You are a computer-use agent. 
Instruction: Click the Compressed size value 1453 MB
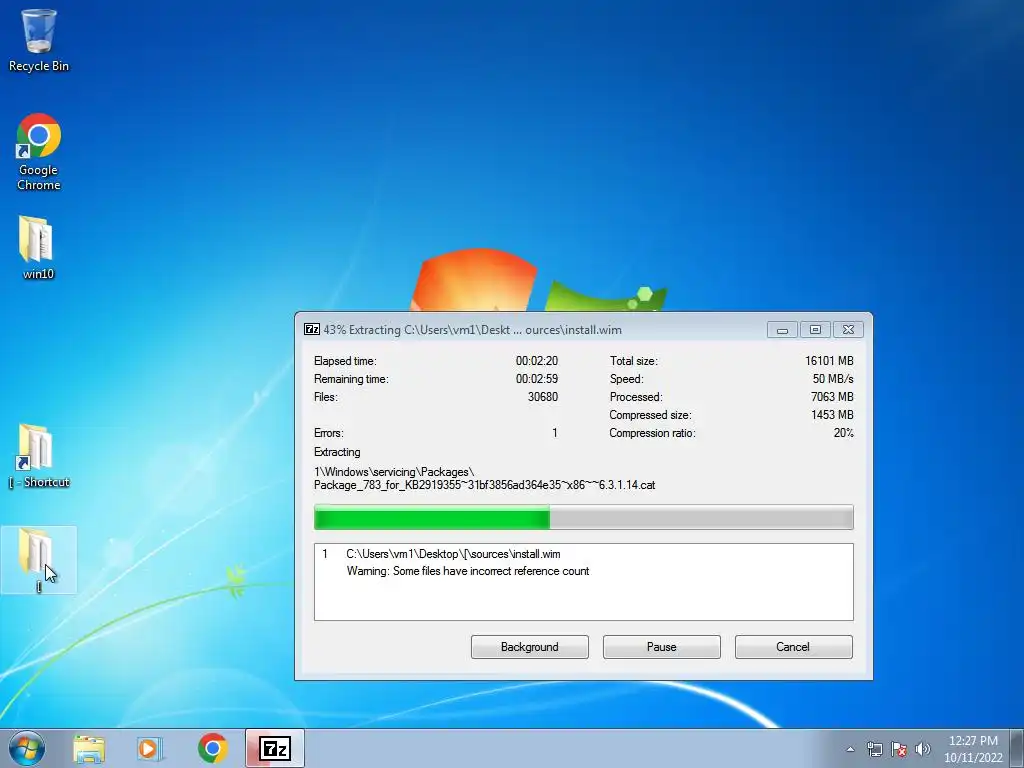coord(832,415)
